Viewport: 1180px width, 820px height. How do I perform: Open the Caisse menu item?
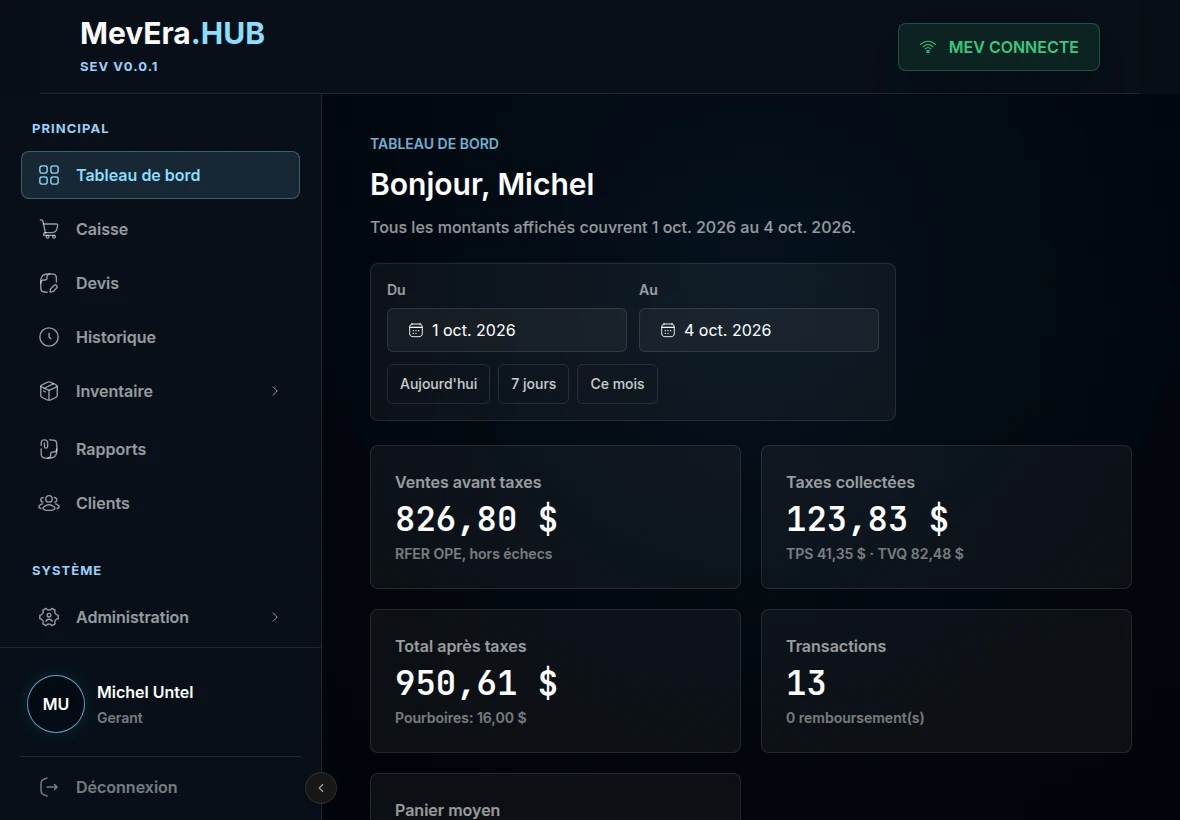[160, 229]
